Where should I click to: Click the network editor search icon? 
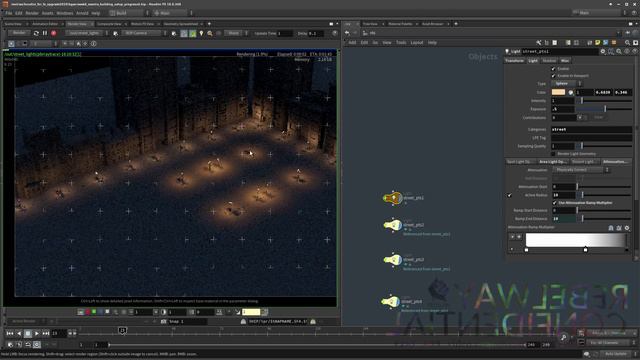pyautogui.click(x=627, y=42)
